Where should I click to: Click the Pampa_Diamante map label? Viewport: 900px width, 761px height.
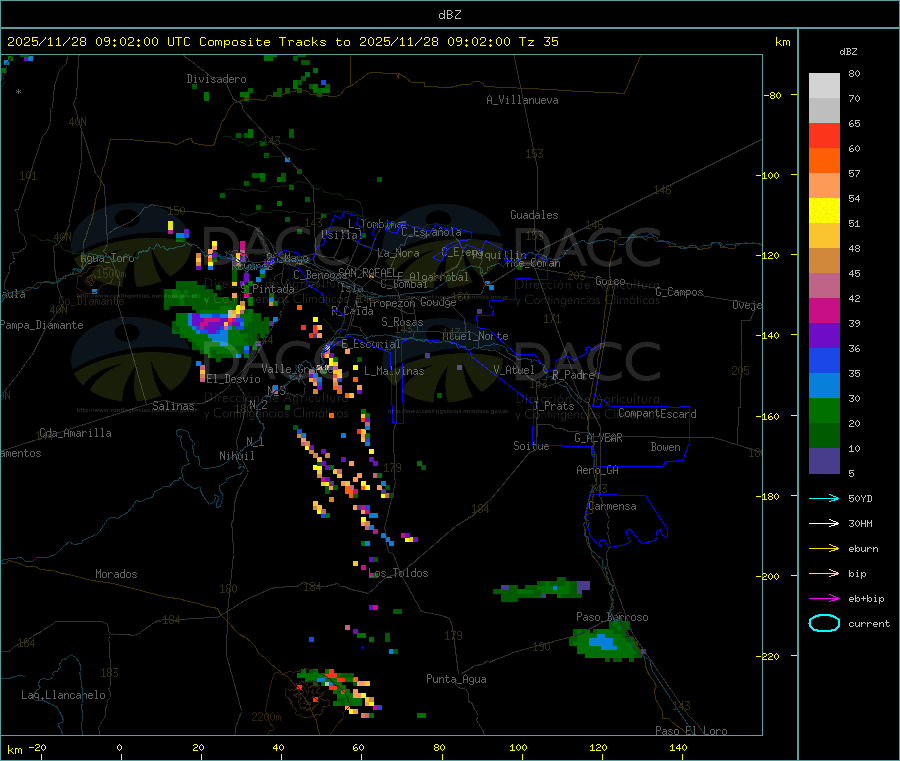point(41,325)
